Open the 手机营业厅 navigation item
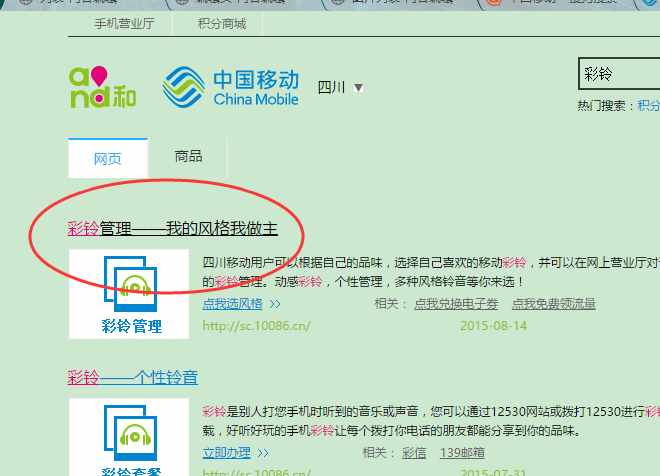660x476 pixels. click(124, 24)
